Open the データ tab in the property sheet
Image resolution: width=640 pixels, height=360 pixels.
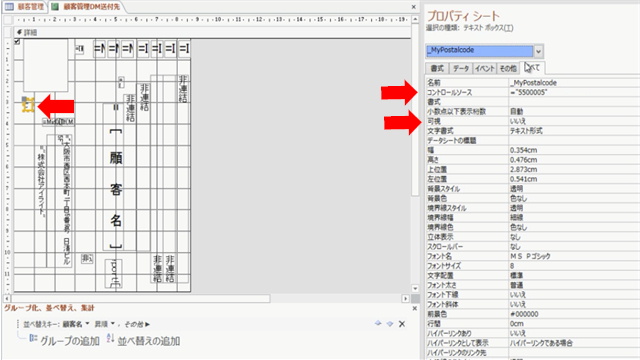(x=460, y=68)
